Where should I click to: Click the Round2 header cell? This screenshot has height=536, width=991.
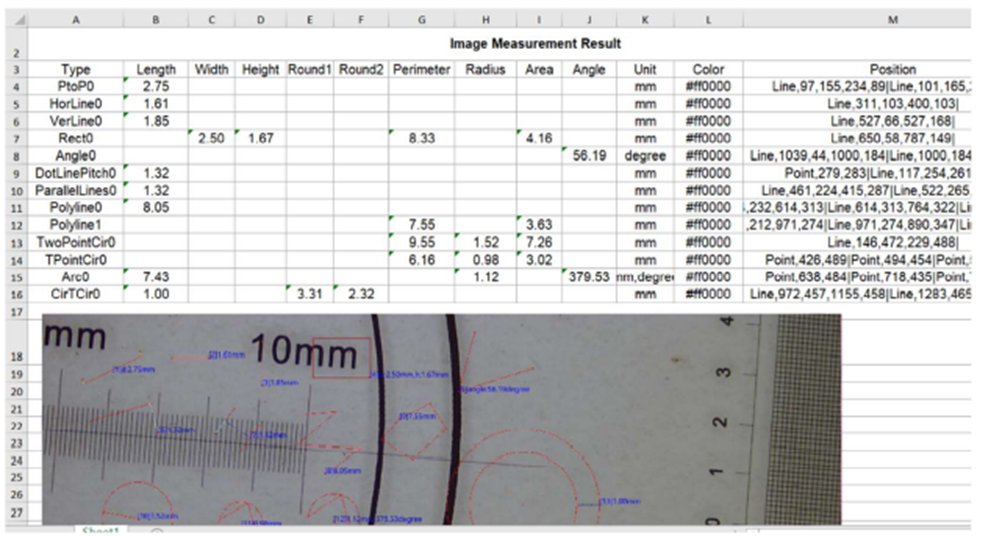[x=361, y=70]
